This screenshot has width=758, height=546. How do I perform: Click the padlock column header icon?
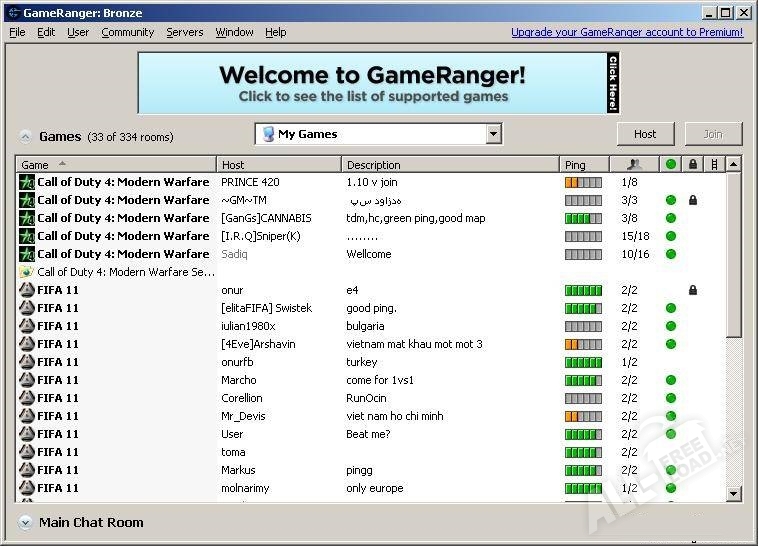point(692,164)
